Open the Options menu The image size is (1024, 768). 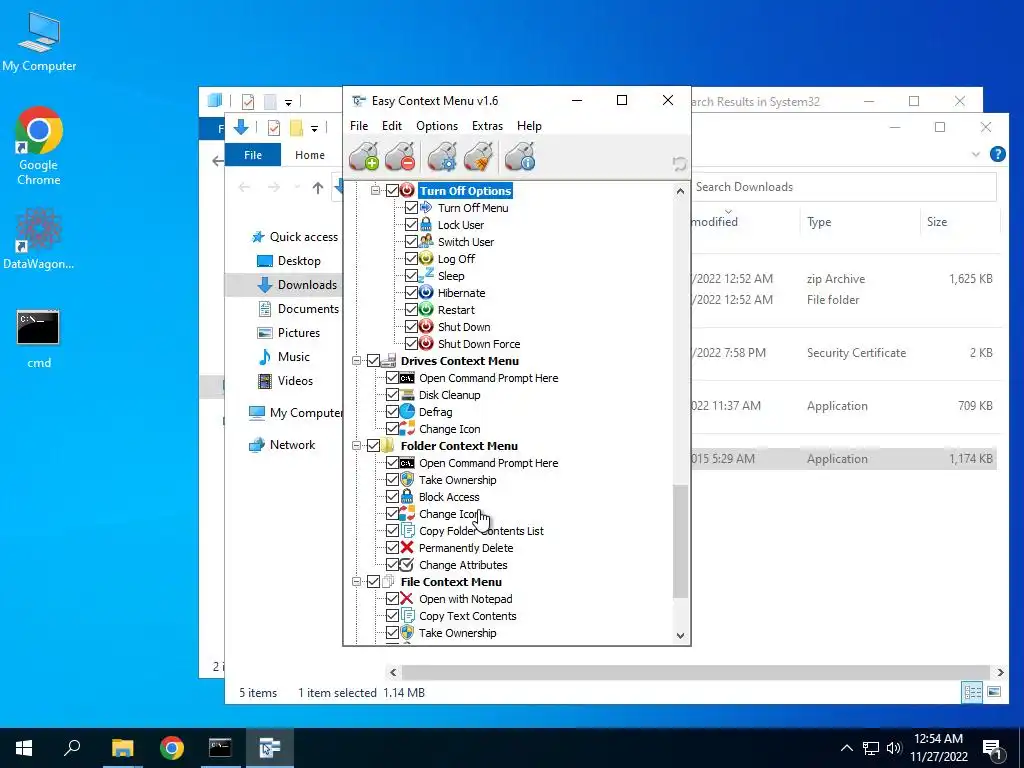point(437,126)
